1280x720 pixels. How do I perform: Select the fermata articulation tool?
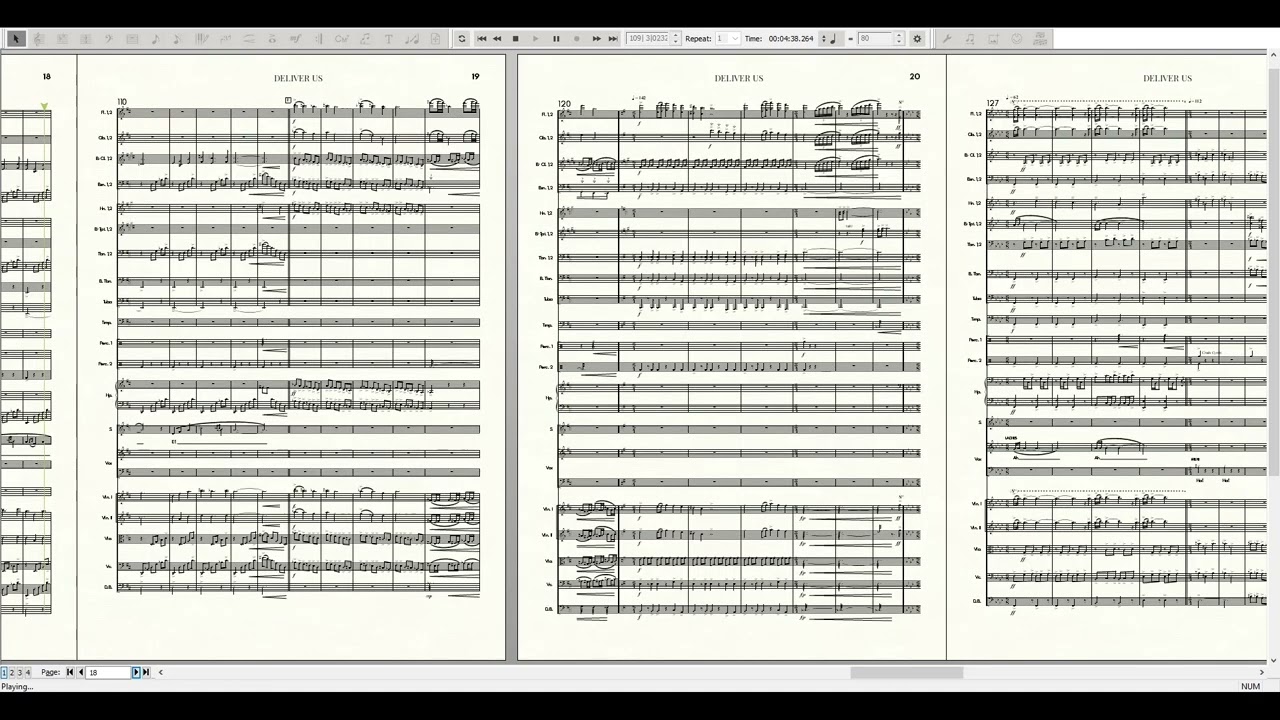[x=272, y=39]
